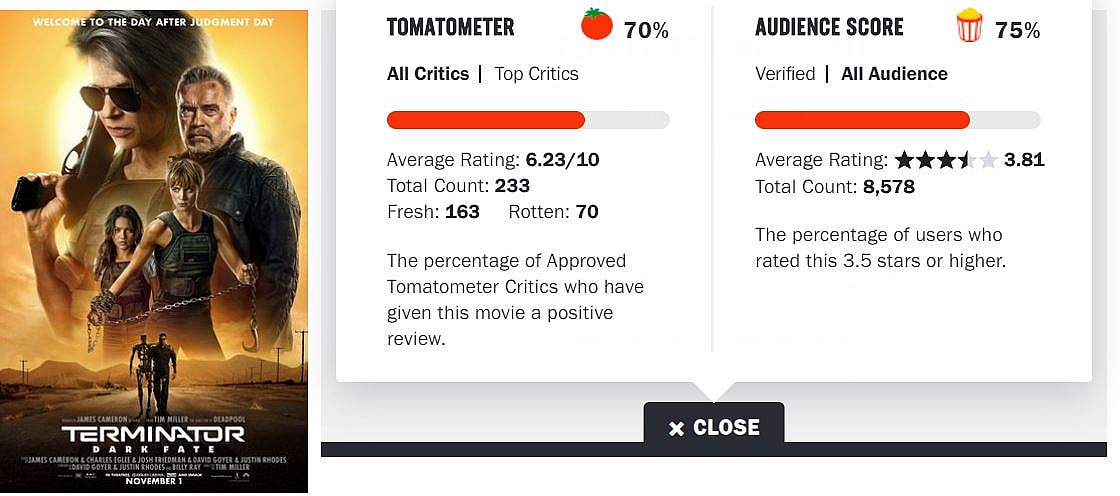This screenshot has width=1120, height=496.
Task: Click the 6.23/10 average rating
Action: point(562,160)
